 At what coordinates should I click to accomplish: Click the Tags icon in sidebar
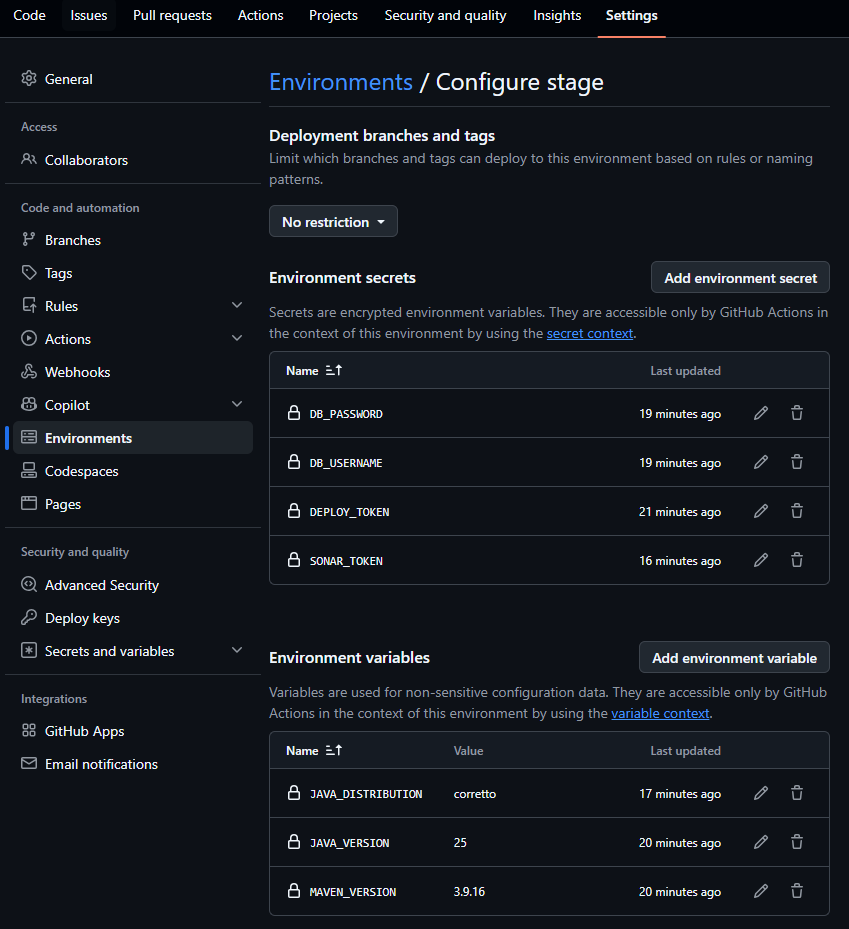(x=28, y=273)
